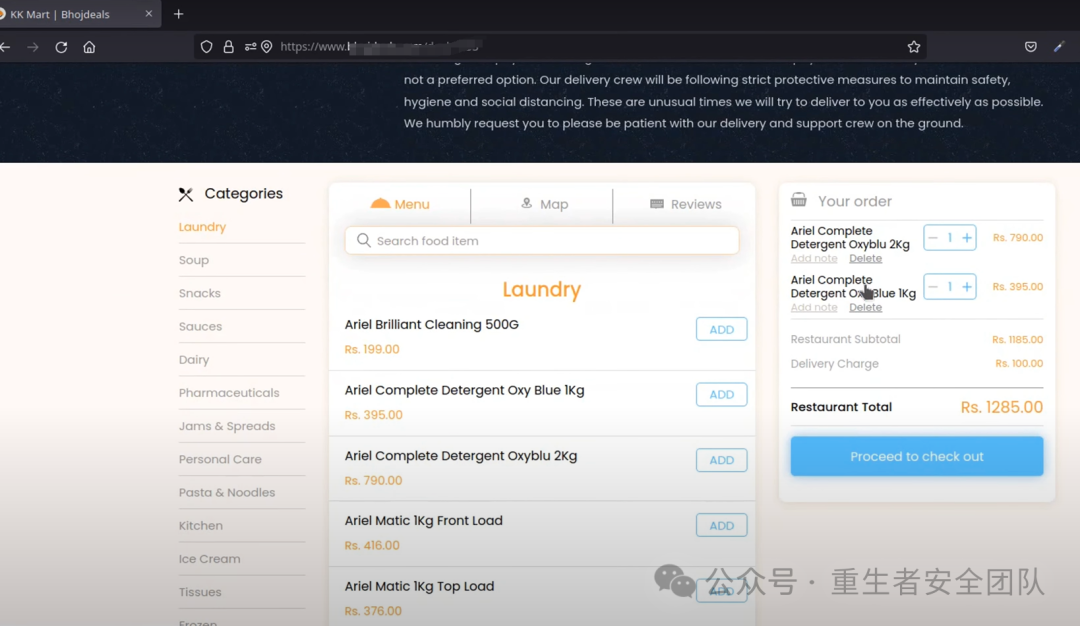Image resolution: width=1080 pixels, height=626 pixels.
Task: Decrease quantity of Ariel Oxyblu 2Kg
Action: click(x=933, y=238)
